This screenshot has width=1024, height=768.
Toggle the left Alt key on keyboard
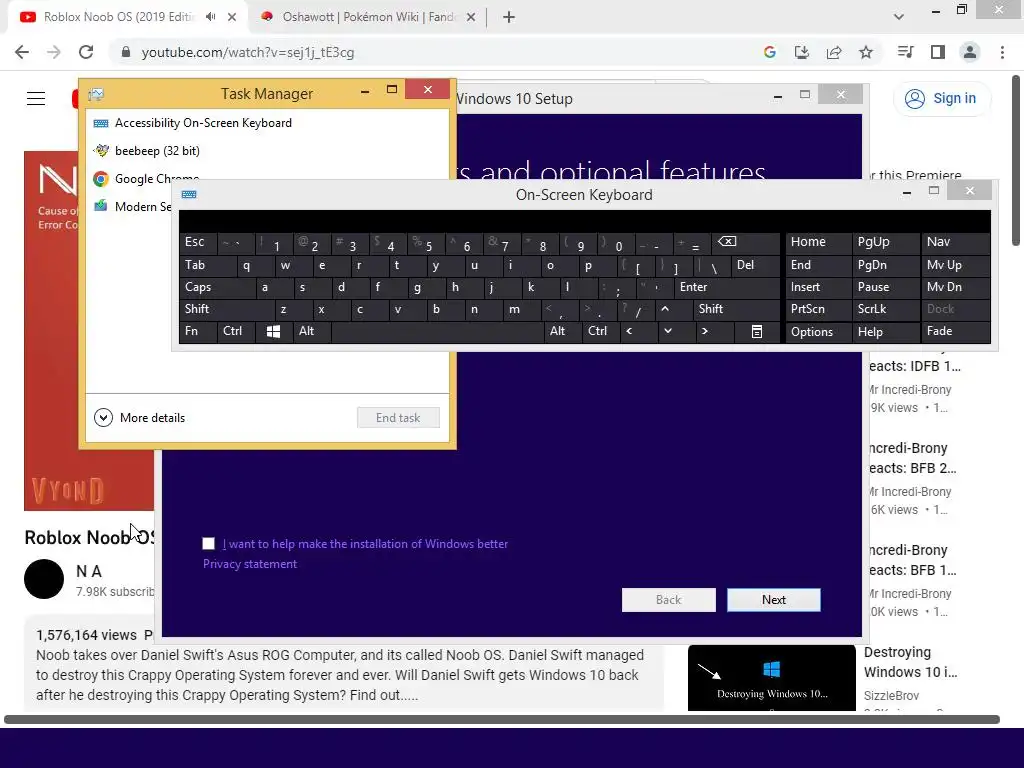coord(311,331)
